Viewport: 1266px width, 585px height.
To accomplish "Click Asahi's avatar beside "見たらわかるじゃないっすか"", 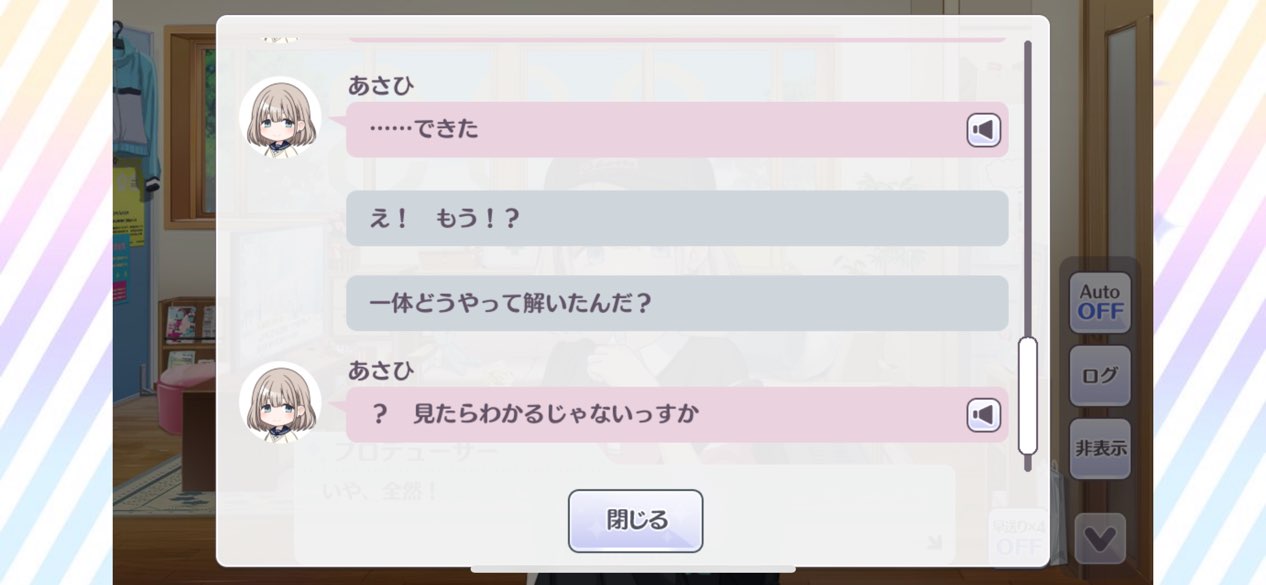I will pyautogui.click(x=280, y=402).
